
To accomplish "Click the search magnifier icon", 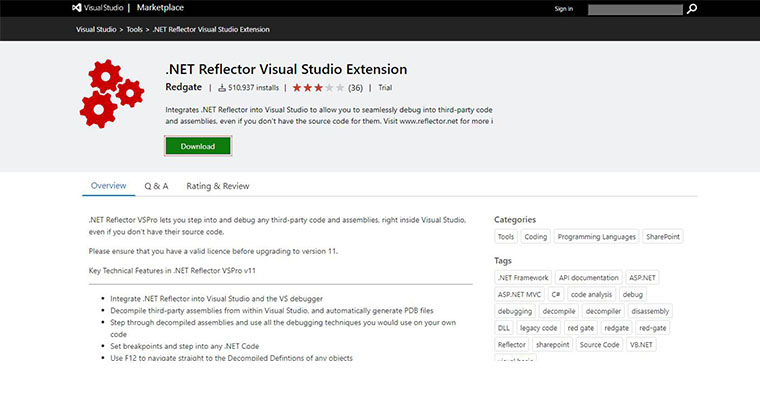I will click(x=692, y=9).
